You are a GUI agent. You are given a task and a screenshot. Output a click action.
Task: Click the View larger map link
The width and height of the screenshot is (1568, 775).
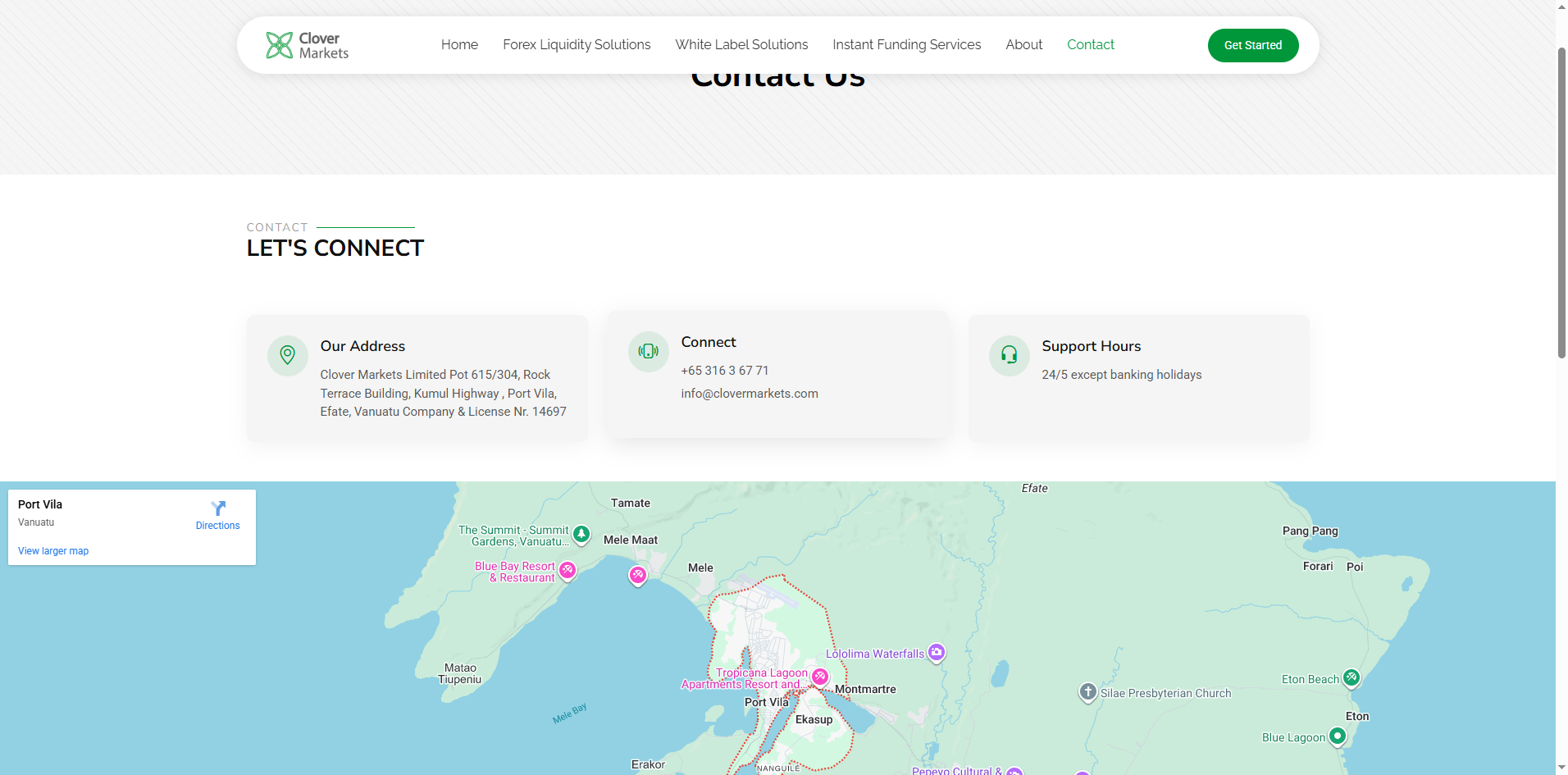pos(53,551)
